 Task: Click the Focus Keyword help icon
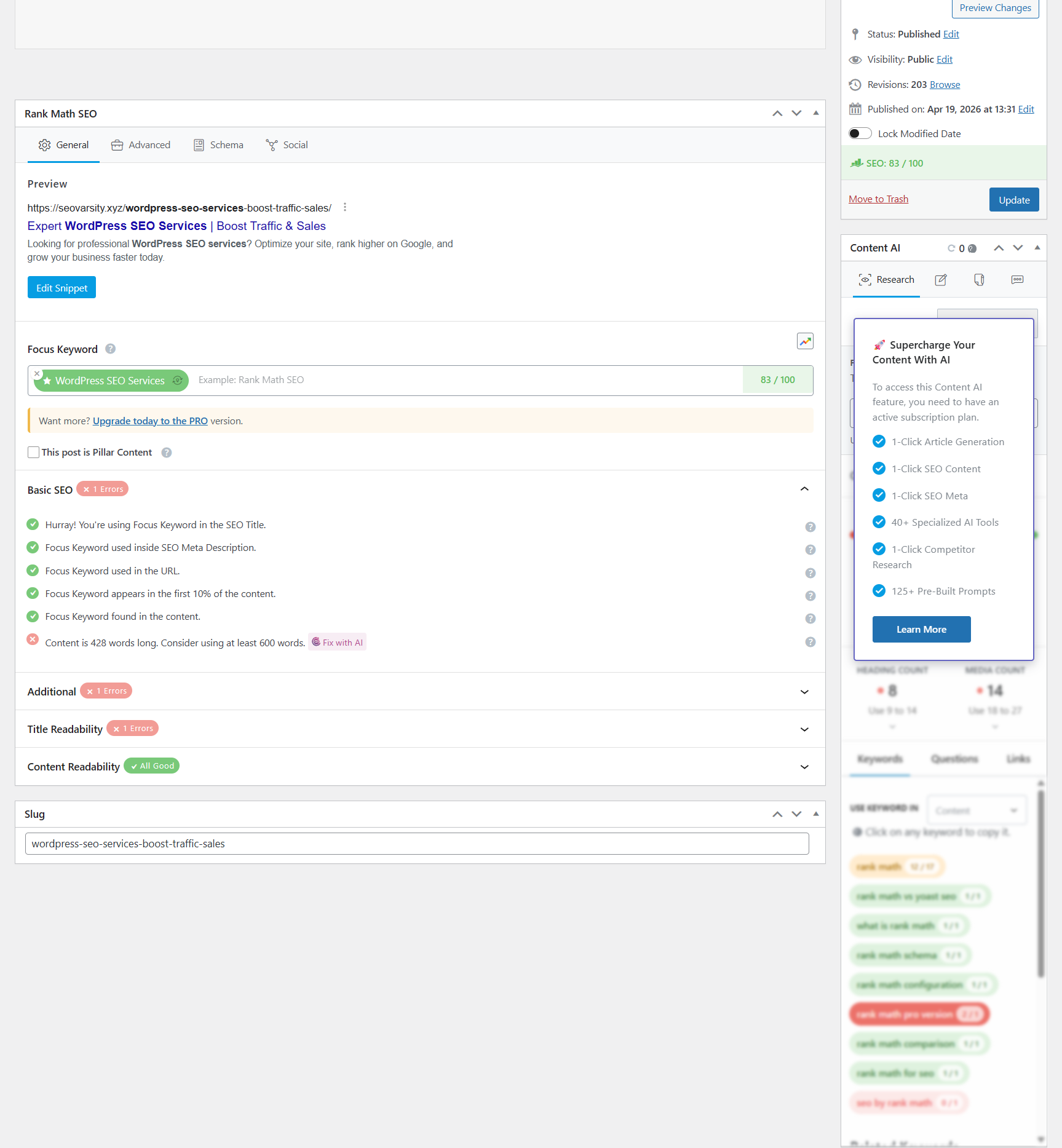pos(111,349)
